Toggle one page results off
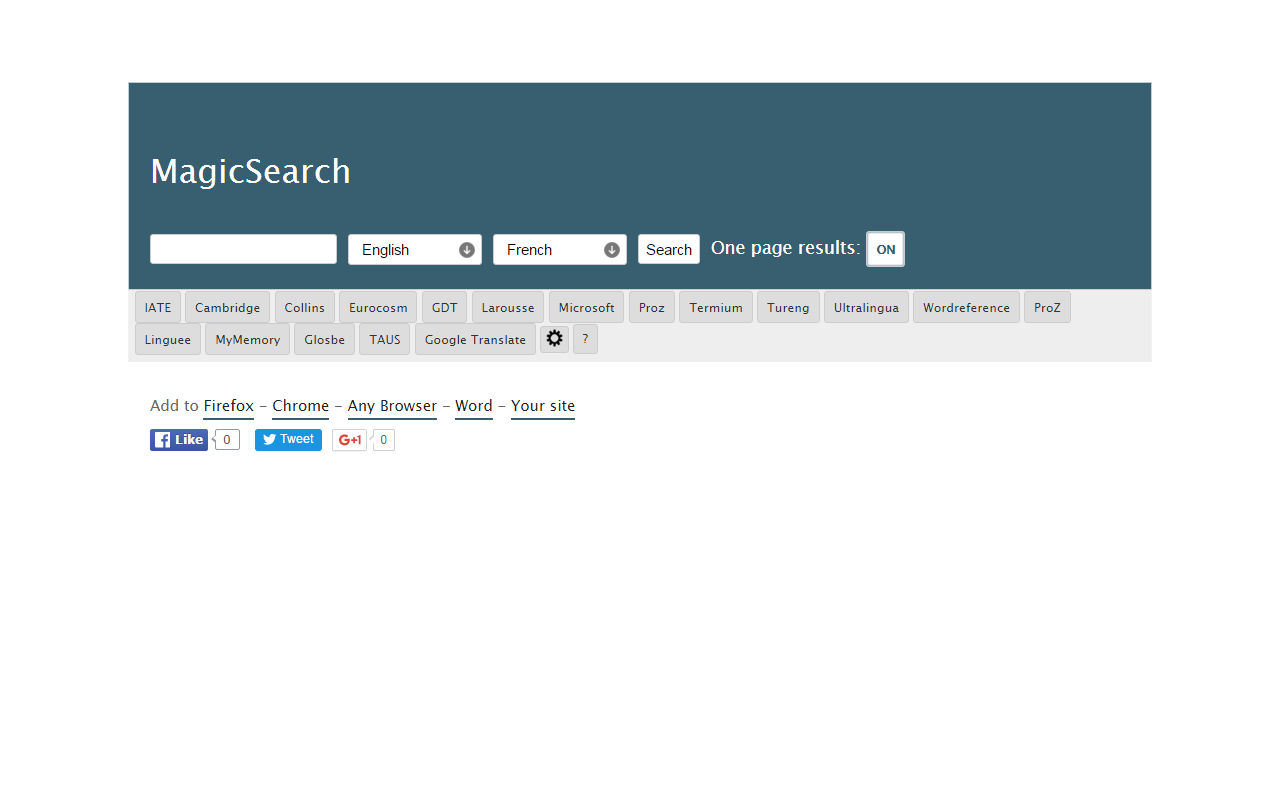This screenshot has height=800, width=1280. pos(885,248)
